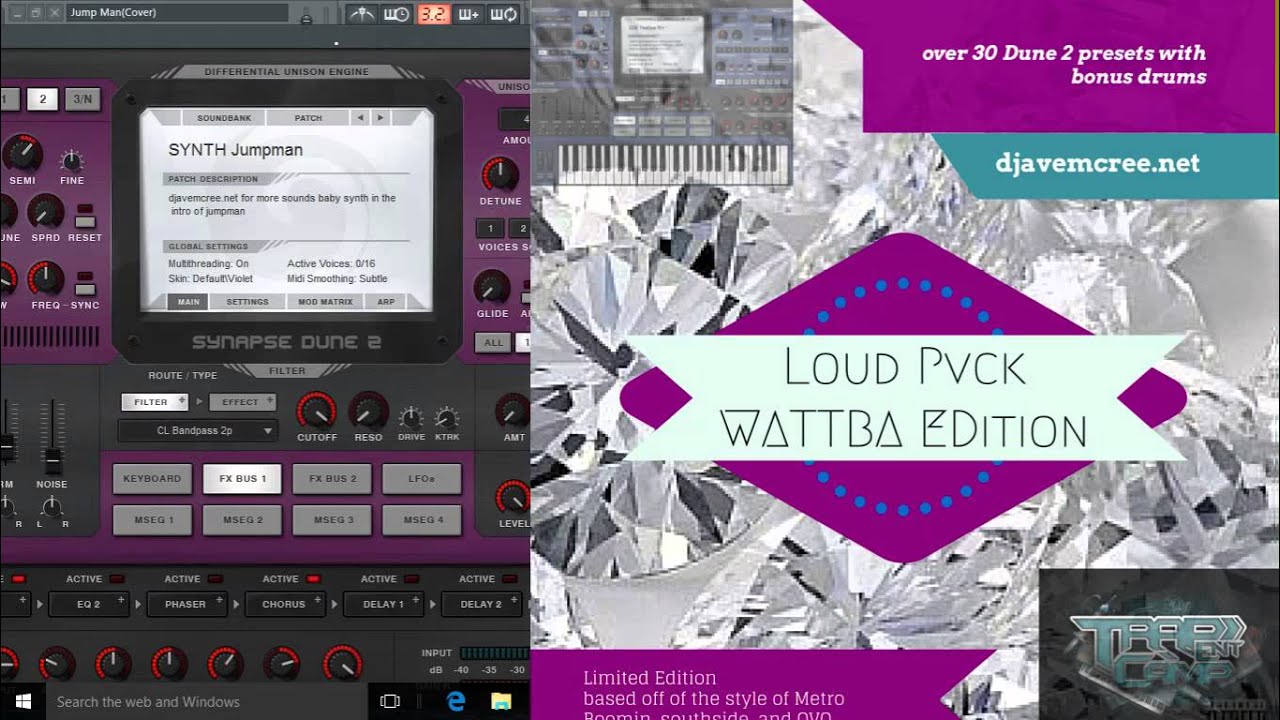Click the wait-for-input clock icon
This screenshot has width=1280, height=720.
pos(397,14)
